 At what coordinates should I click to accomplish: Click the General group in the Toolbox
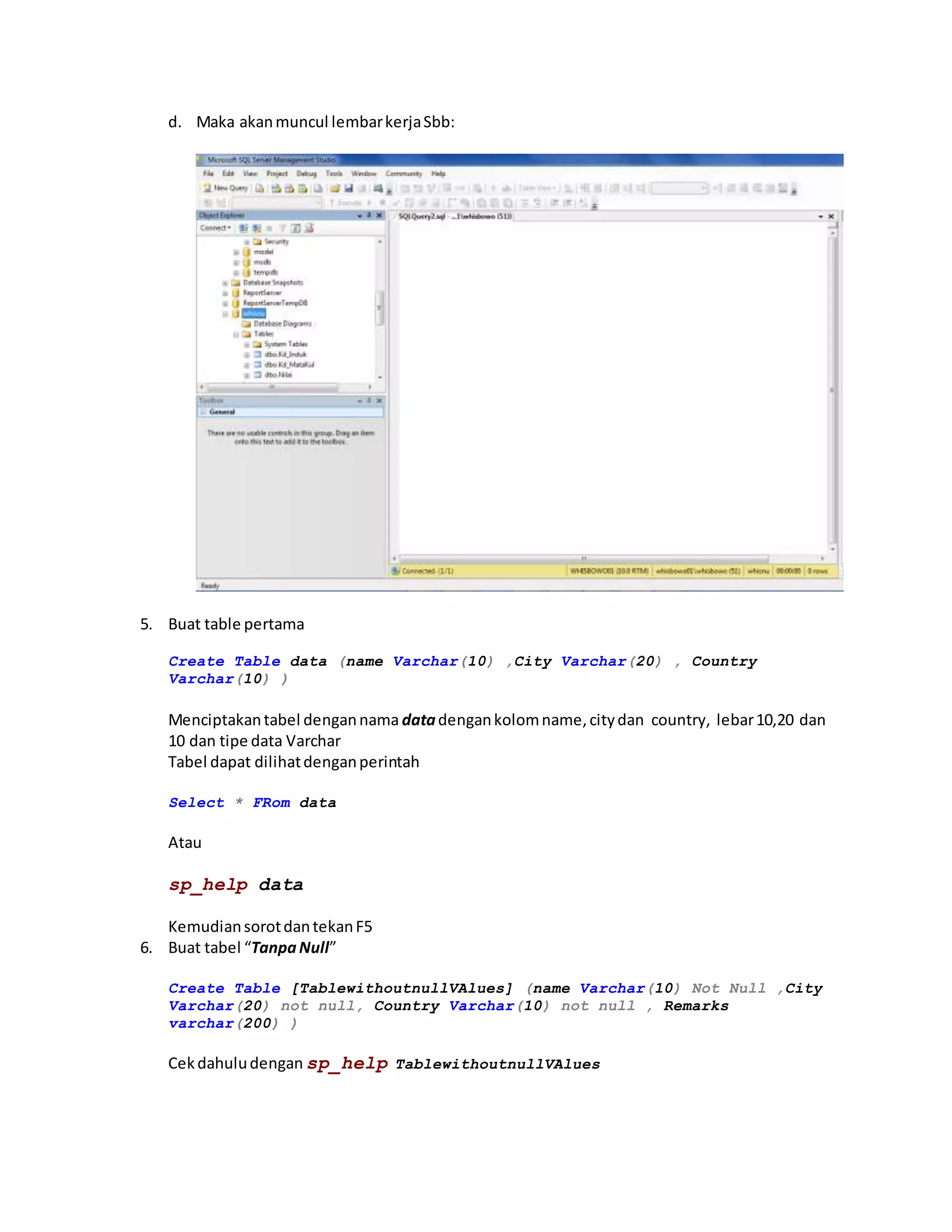pos(222,412)
